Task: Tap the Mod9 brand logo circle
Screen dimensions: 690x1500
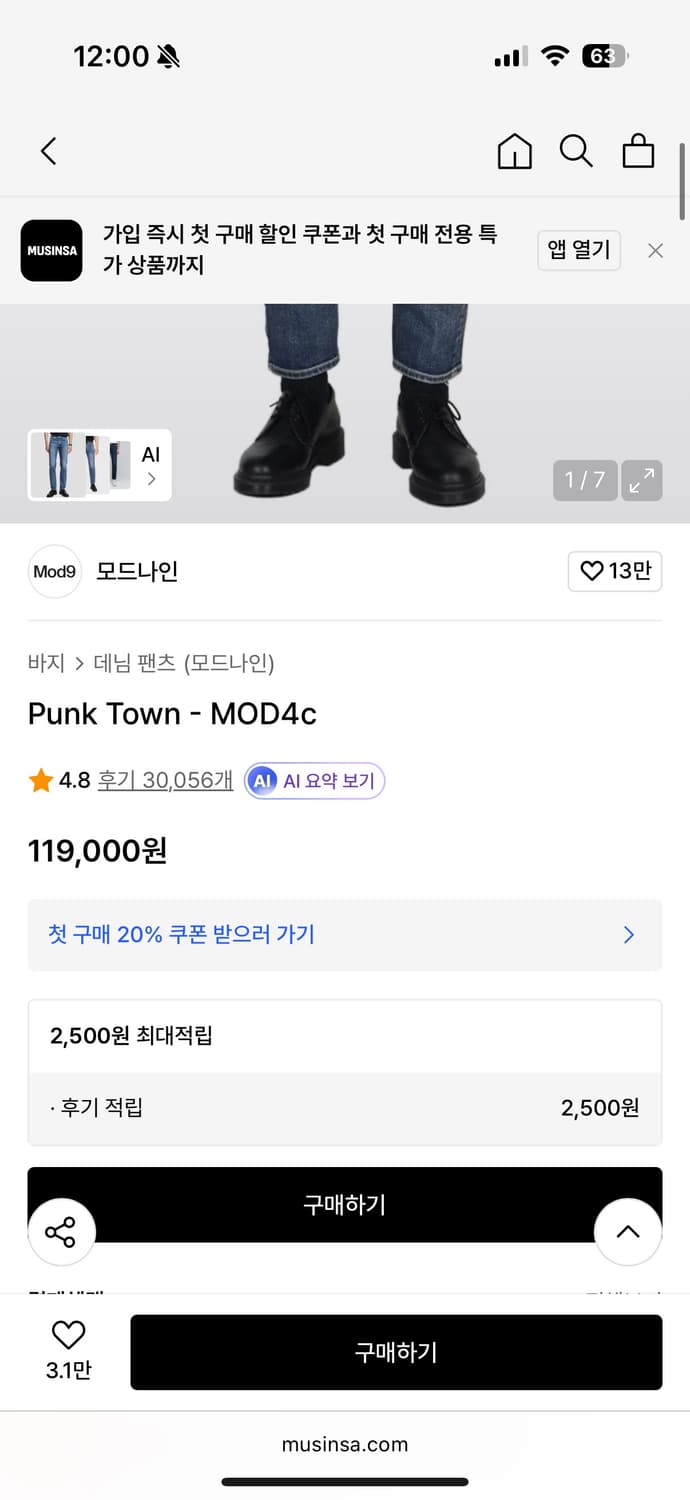Action: [x=54, y=571]
